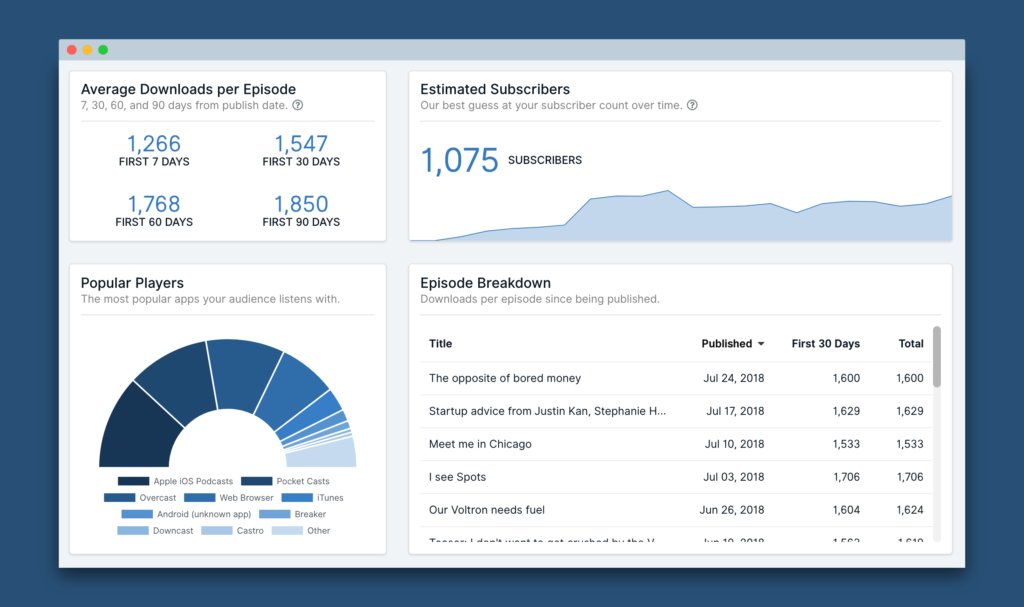Sort table by Total column header

(x=910, y=344)
